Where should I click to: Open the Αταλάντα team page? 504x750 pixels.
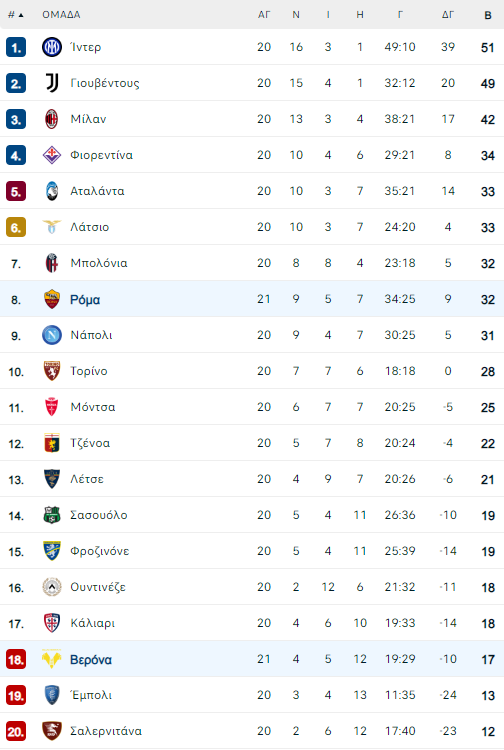click(98, 191)
